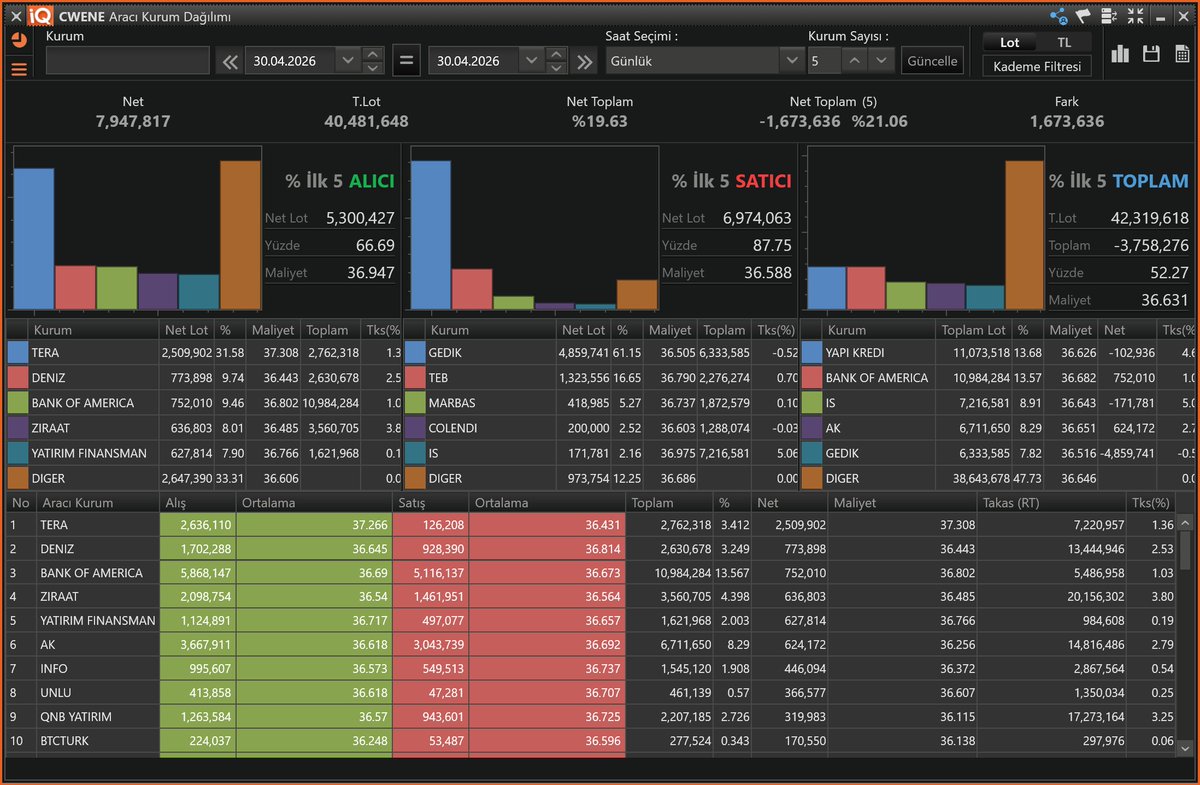Click the collapse-arrows compact view icon
This screenshot has height=785, width=1200.
pyautogui.click(x=1135, y=15)
